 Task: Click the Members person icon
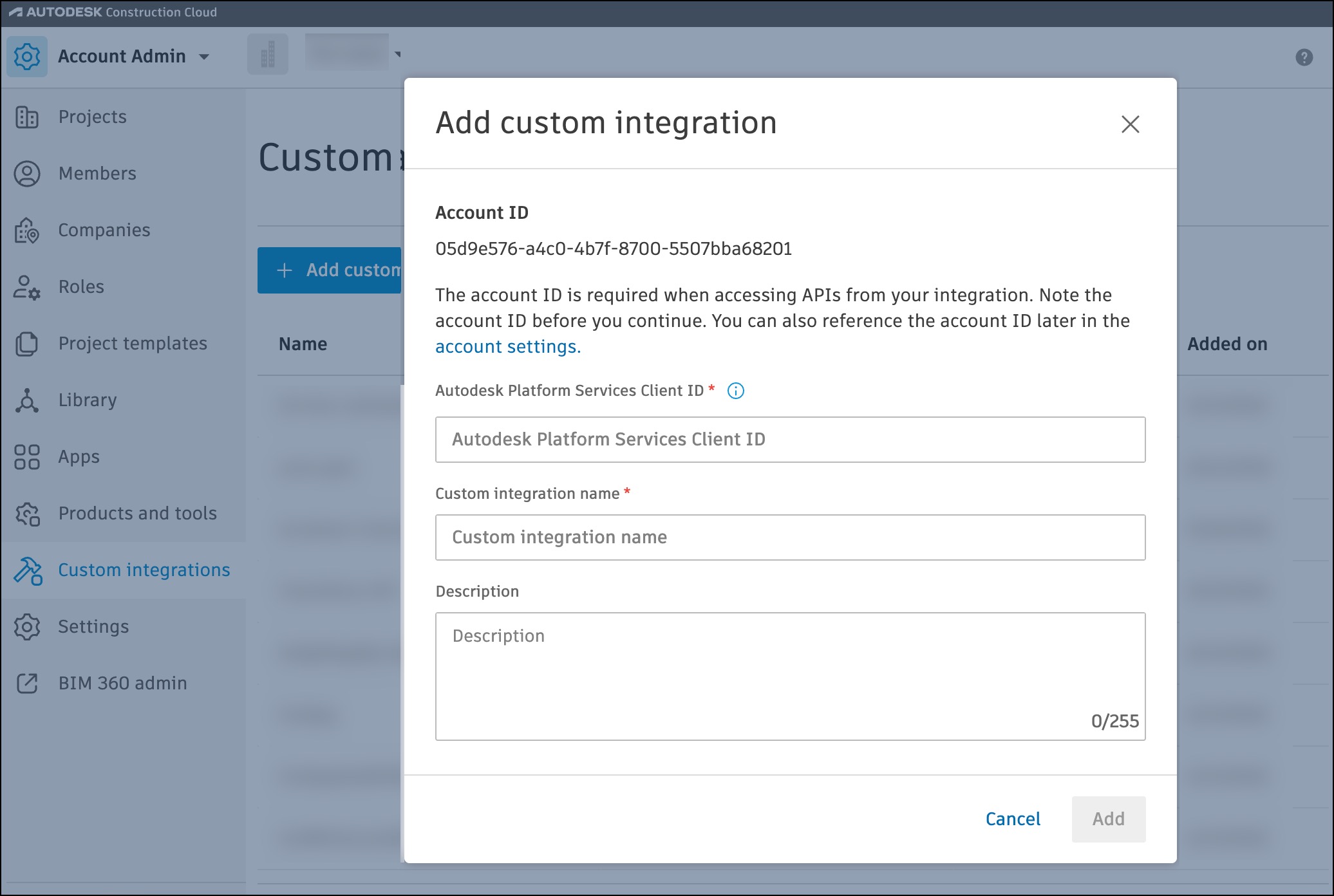pos(27,174)
